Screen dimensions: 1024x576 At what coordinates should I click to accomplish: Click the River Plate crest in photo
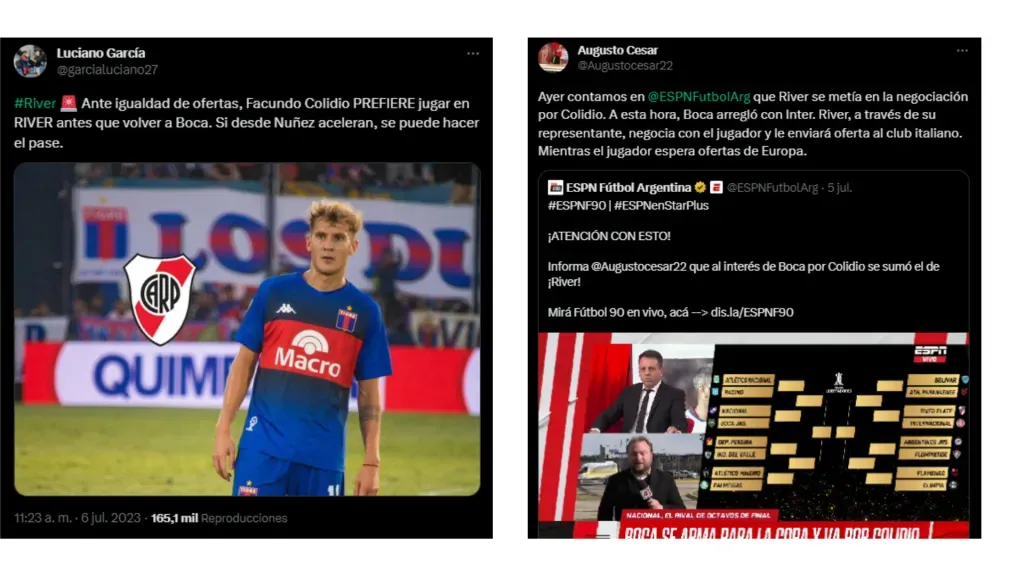[160, 298]
